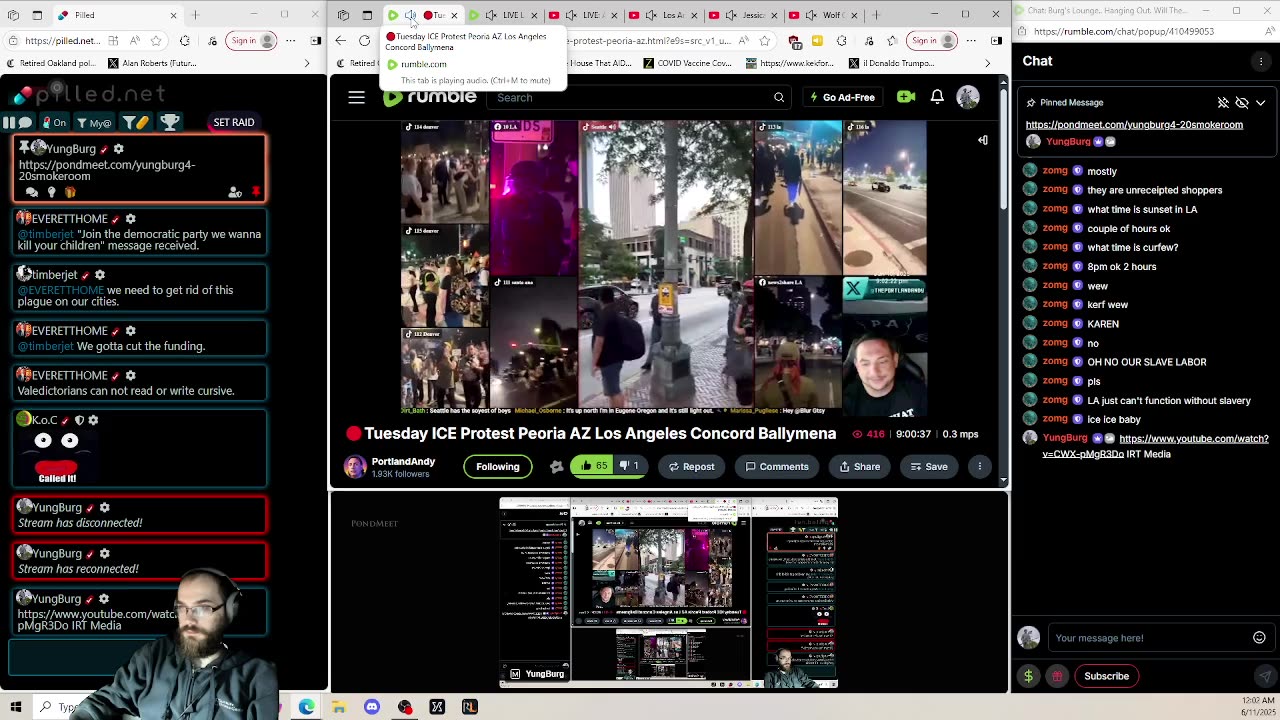Open new tab in Pilled window
Viewport: 1280px width, 720px height.
point(196,15)
